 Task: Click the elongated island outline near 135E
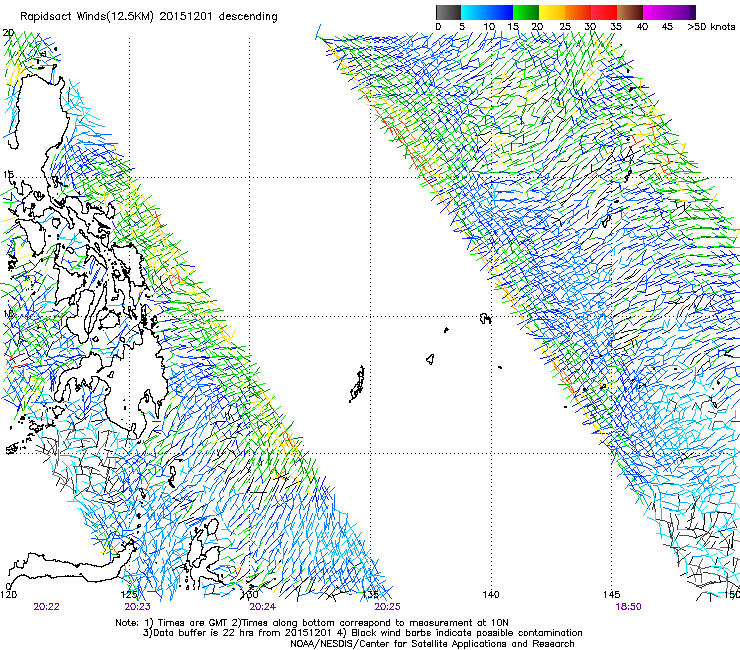coord(357,384)
